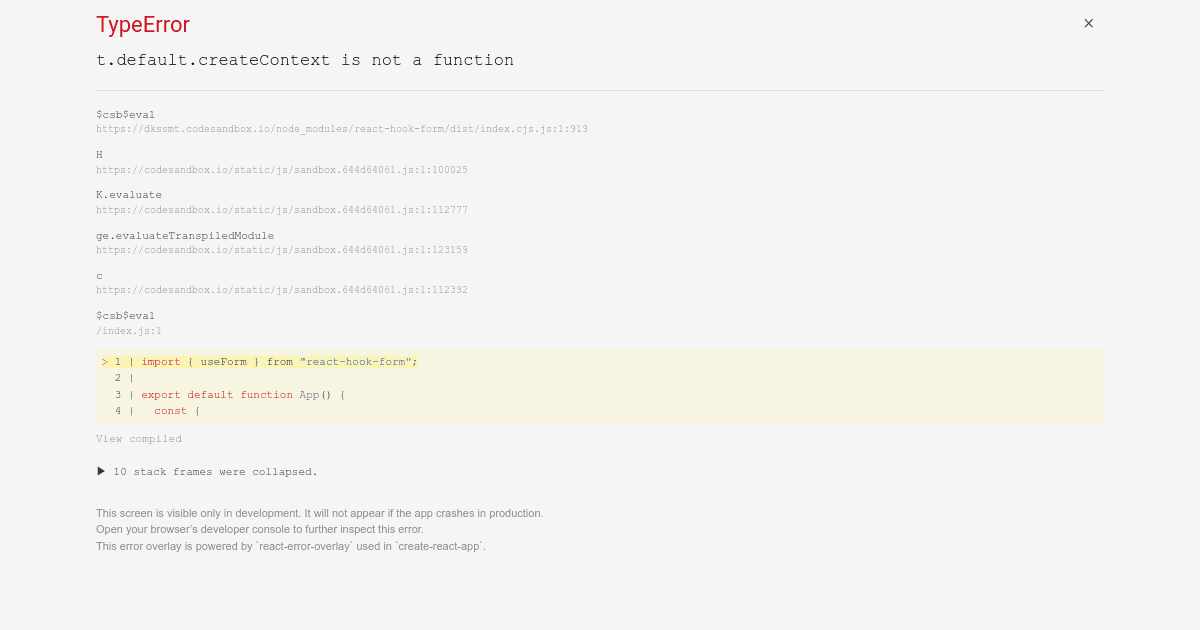Click the View compiled link
This screenshot has width=1200, height=630.
click(139, 439)
